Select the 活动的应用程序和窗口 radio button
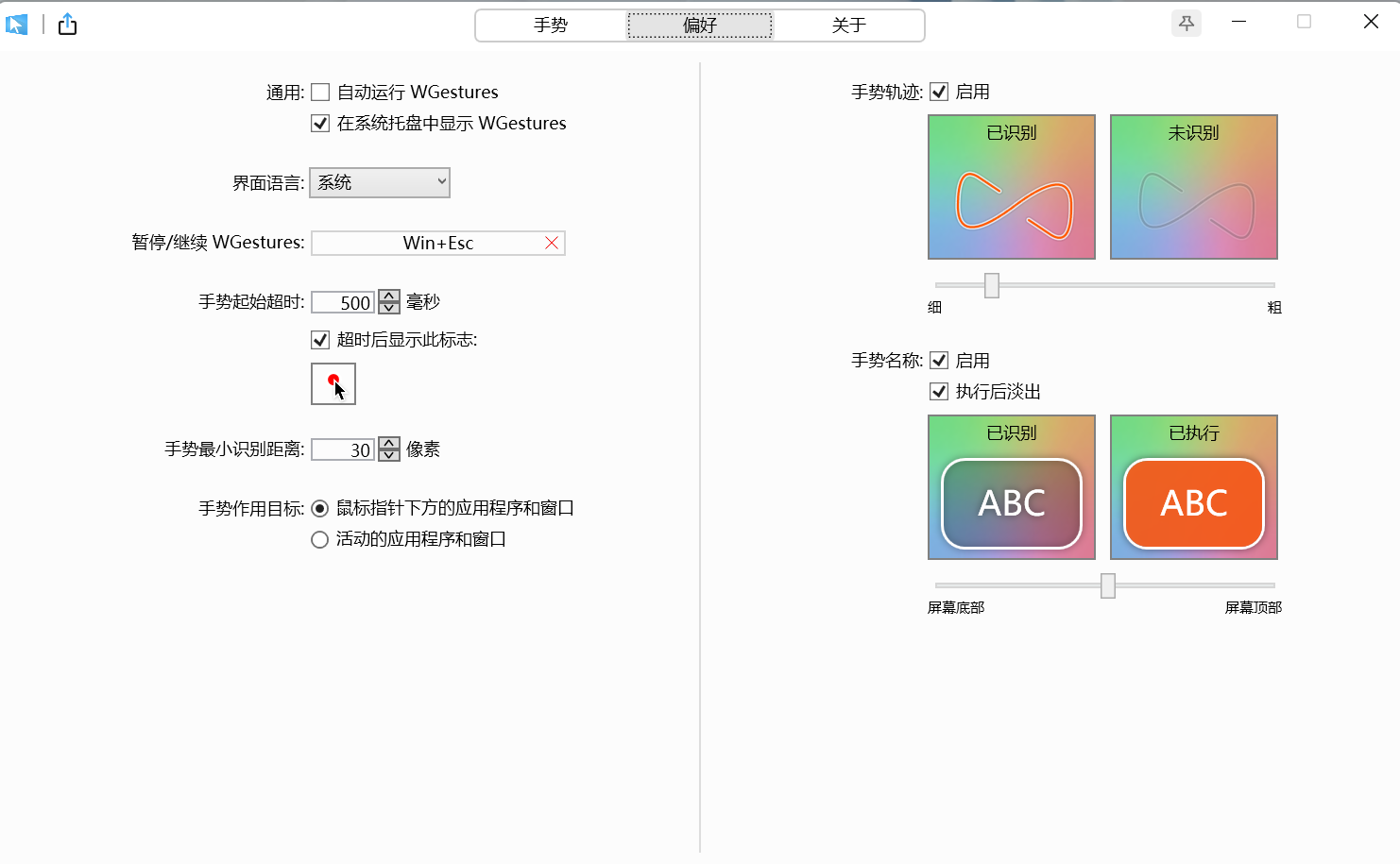1400x864 pixels. click(x=319, y=538)
